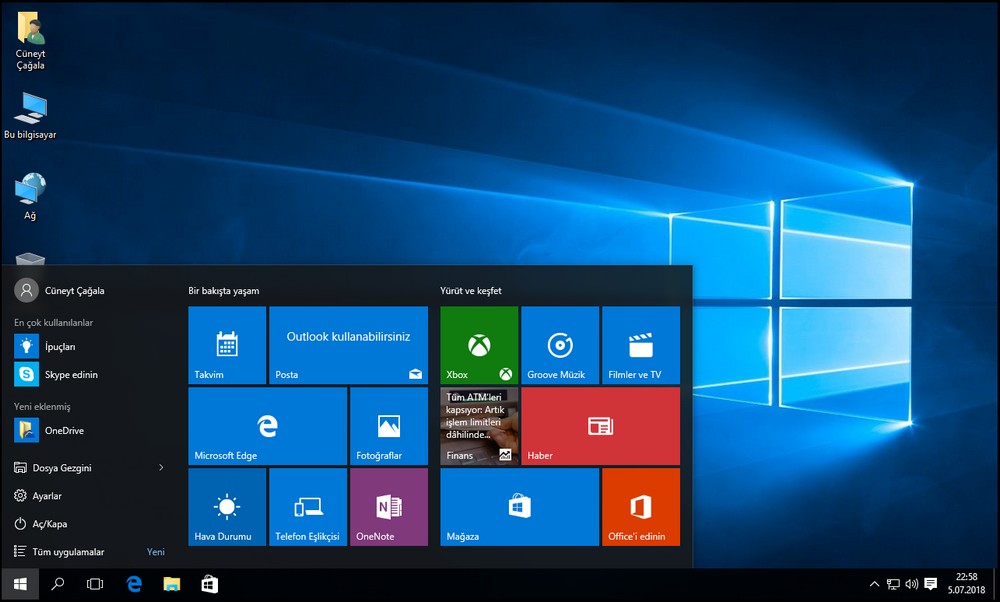Expand the Dosya Gezgini jump list arrow

click(x=161, y=467)
